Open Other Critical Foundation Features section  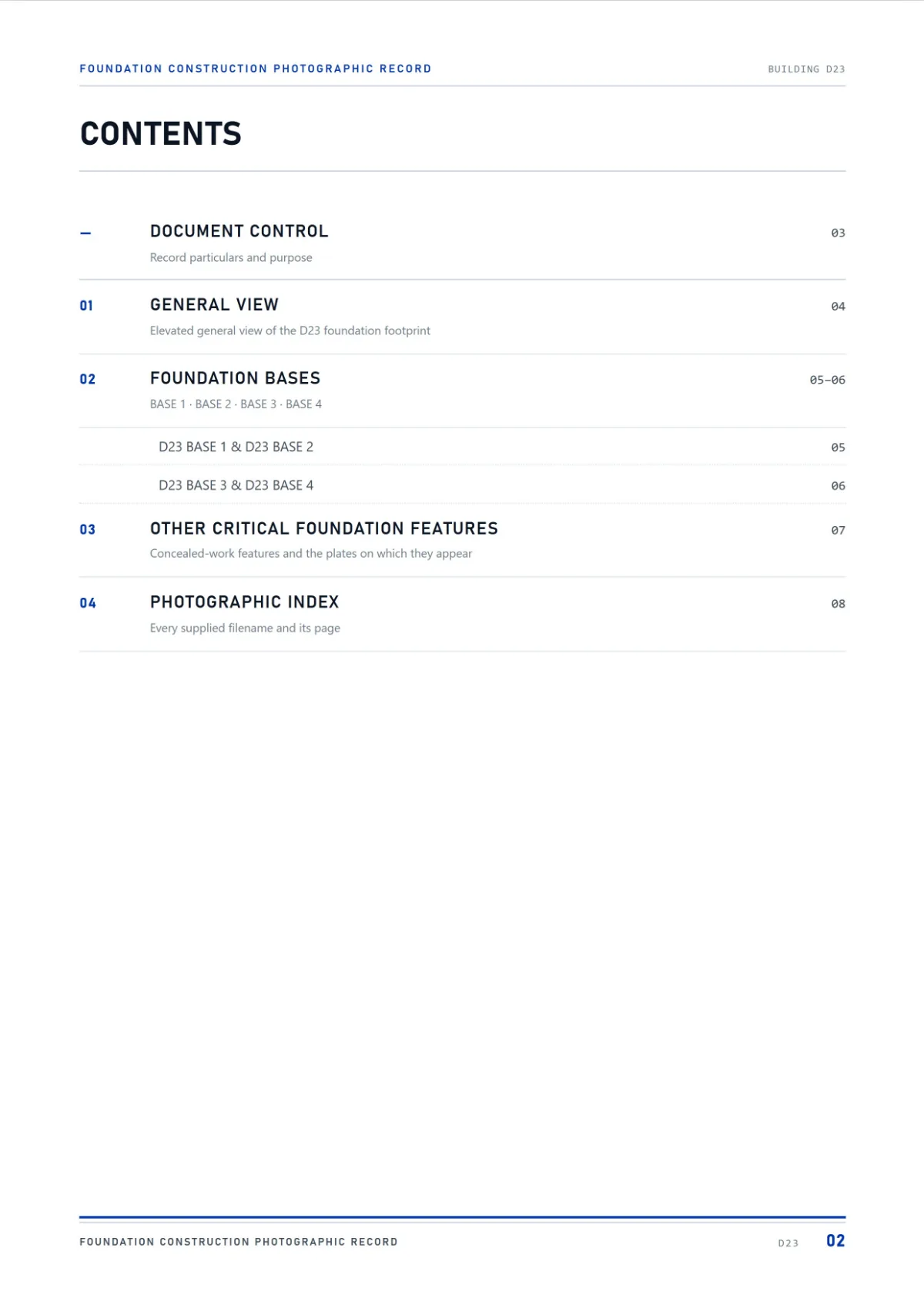(x=324, y=528)
